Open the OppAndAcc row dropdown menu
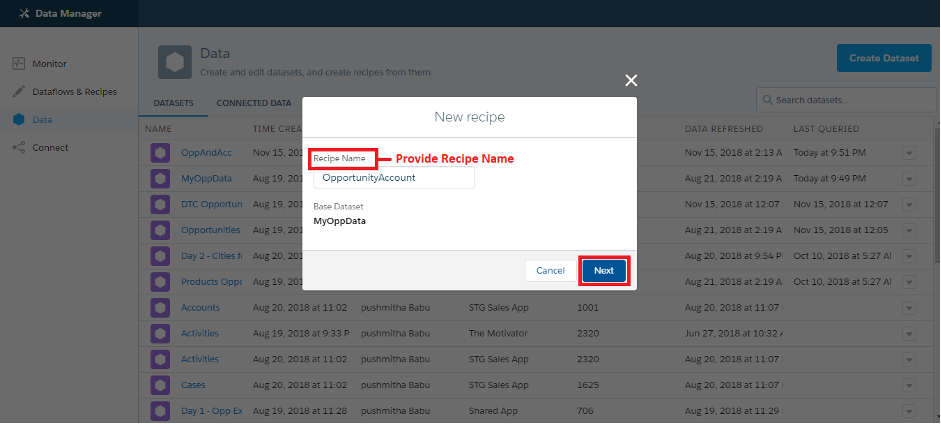The width and height of the screenshot is (941, 424). tap(909, 154)
